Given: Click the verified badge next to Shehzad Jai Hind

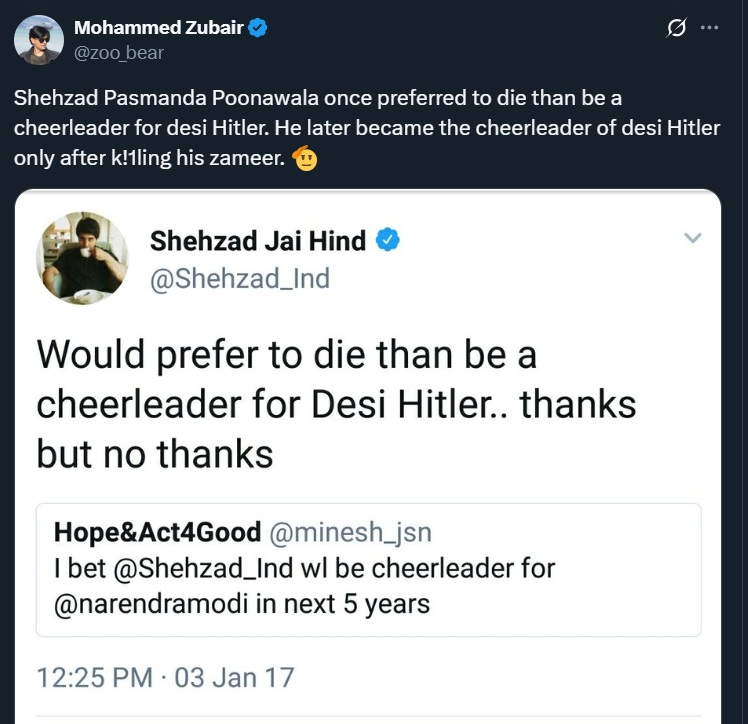Looking at the screenshot, I should [387, 241].
